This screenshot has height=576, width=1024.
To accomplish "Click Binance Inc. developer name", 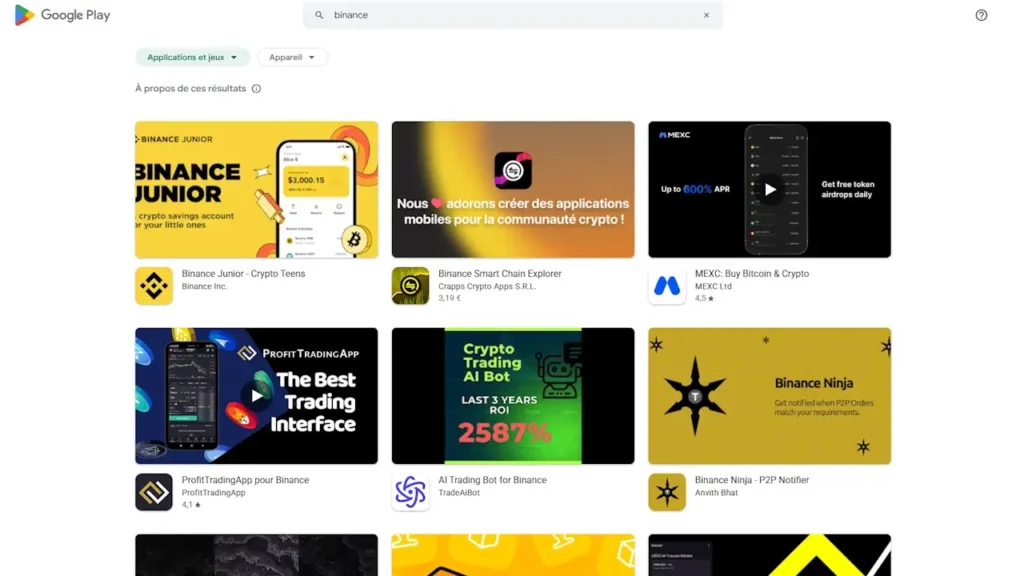I will [x=204, y=286].
